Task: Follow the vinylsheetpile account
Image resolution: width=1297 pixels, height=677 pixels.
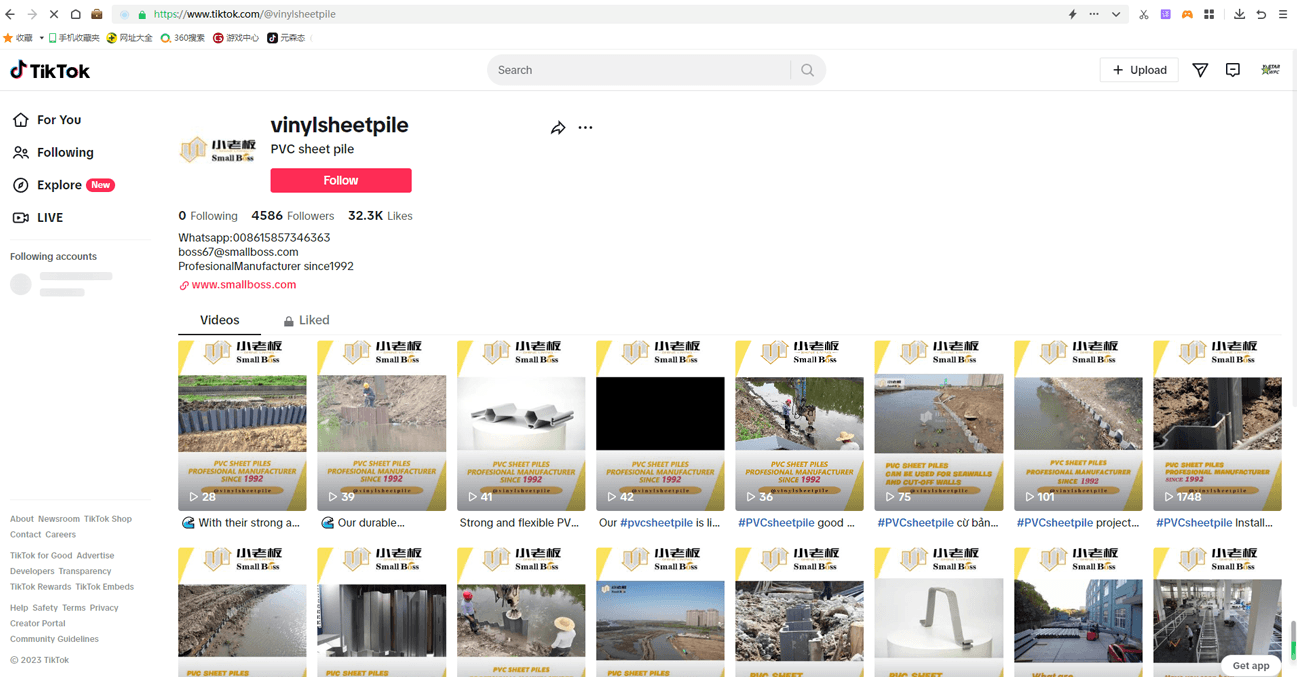Action: pyautogui.click(x=341, y=180)
